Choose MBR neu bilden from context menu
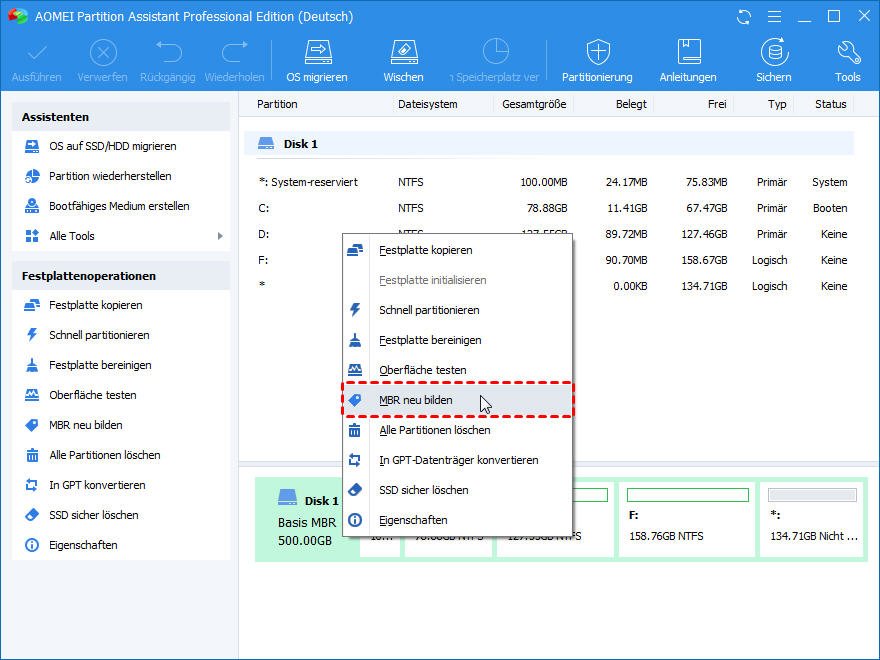Image resolution: width=880 pixels, height=660 pixels. point(415,400)
